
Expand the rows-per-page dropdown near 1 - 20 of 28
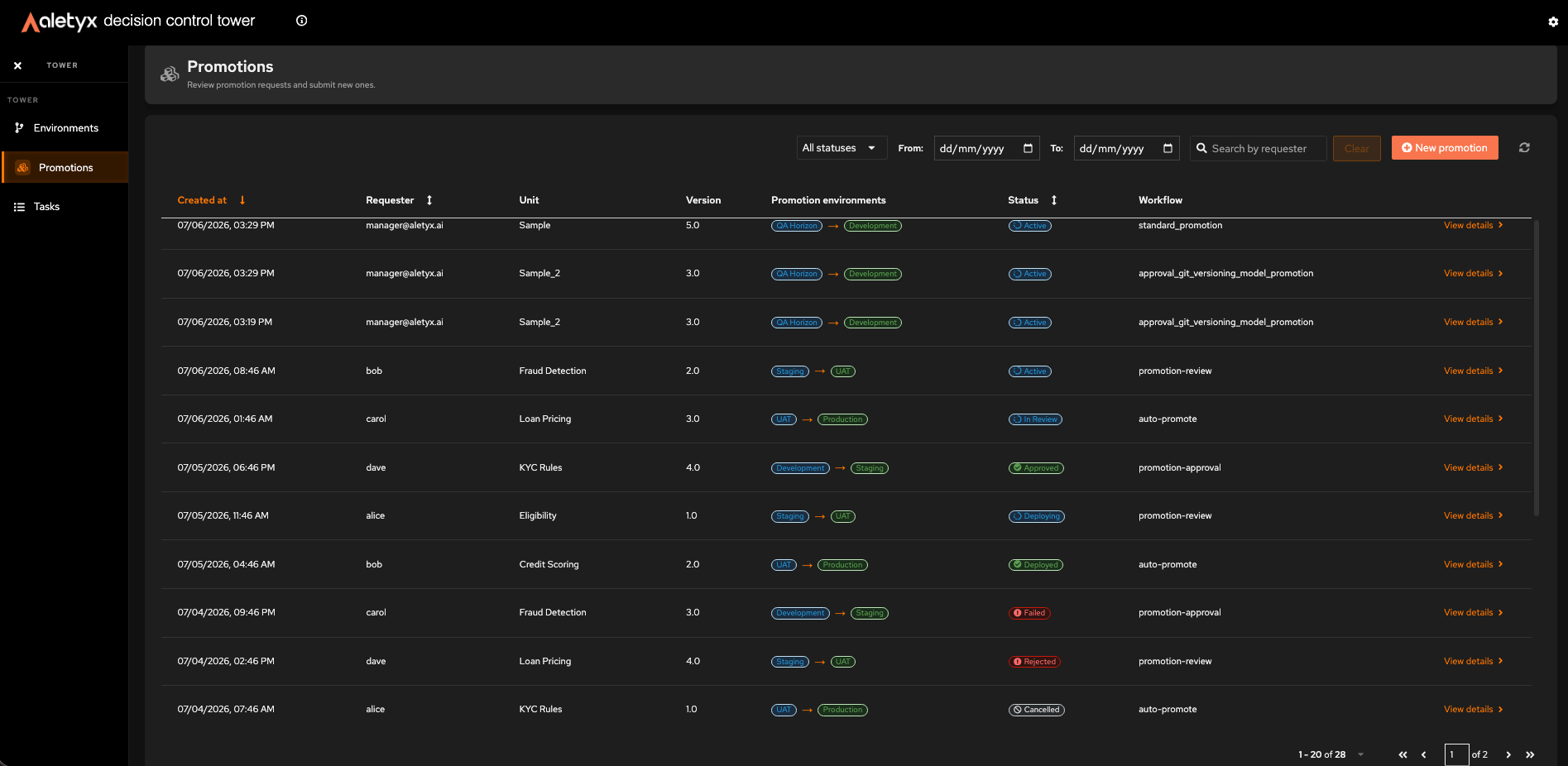coord(1360,754)
